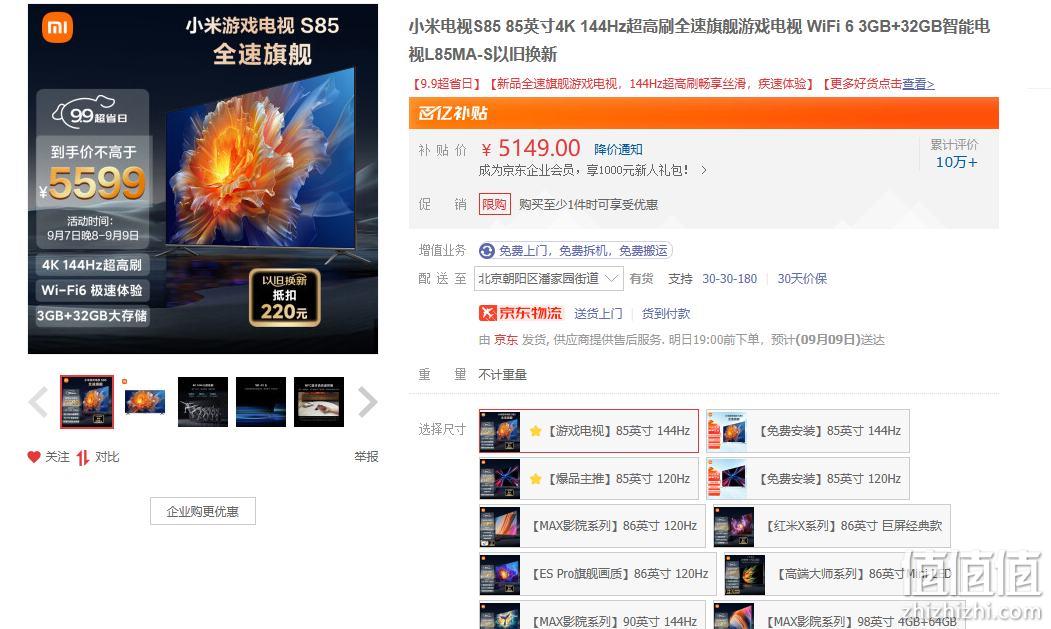This screenshot has width=1051, height=629.
Task: Click the 百亿补贴 orange banner
Action: [704, 113]
